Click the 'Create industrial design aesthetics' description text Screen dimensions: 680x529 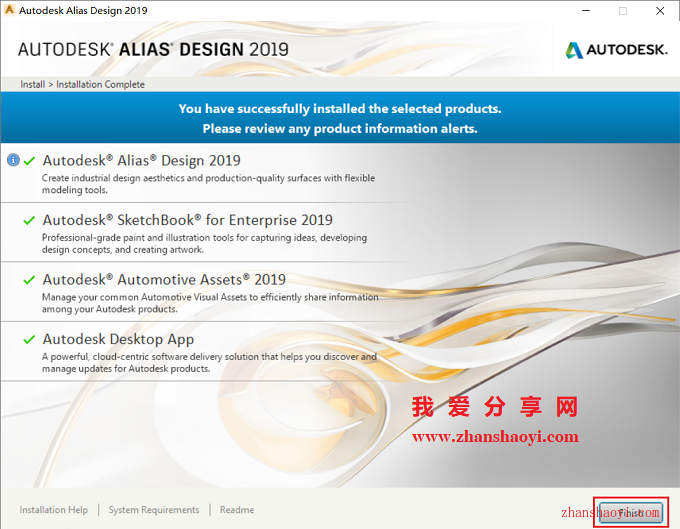coord(209,184)
